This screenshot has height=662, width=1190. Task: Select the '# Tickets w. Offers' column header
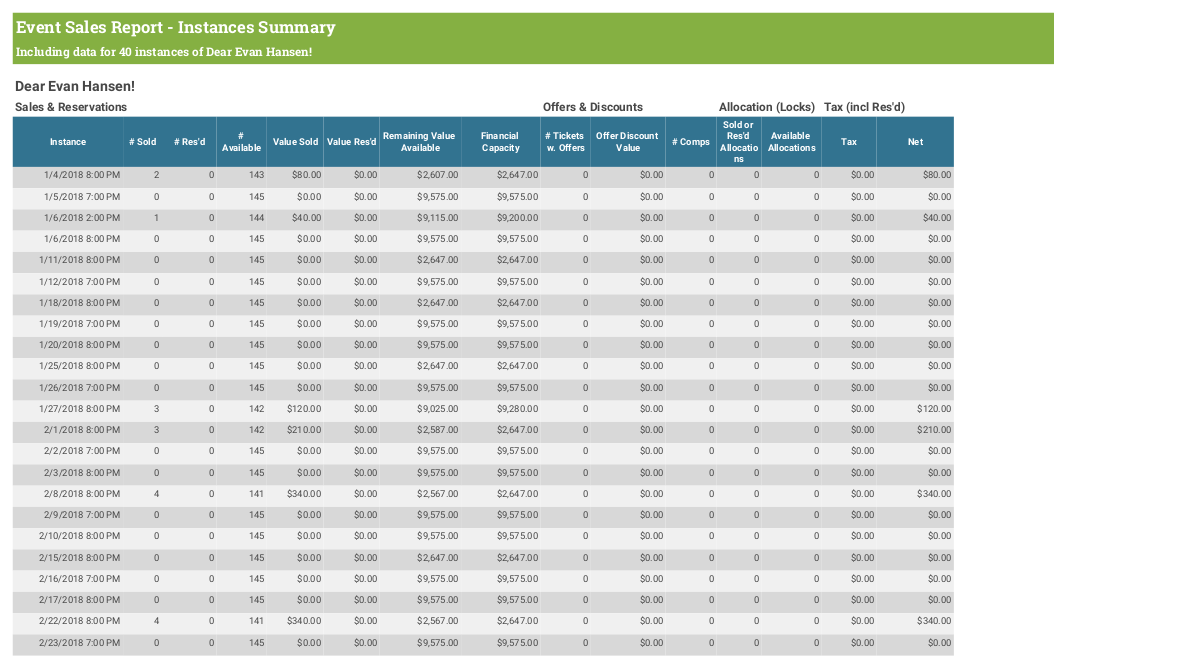(x=565, y=142)
